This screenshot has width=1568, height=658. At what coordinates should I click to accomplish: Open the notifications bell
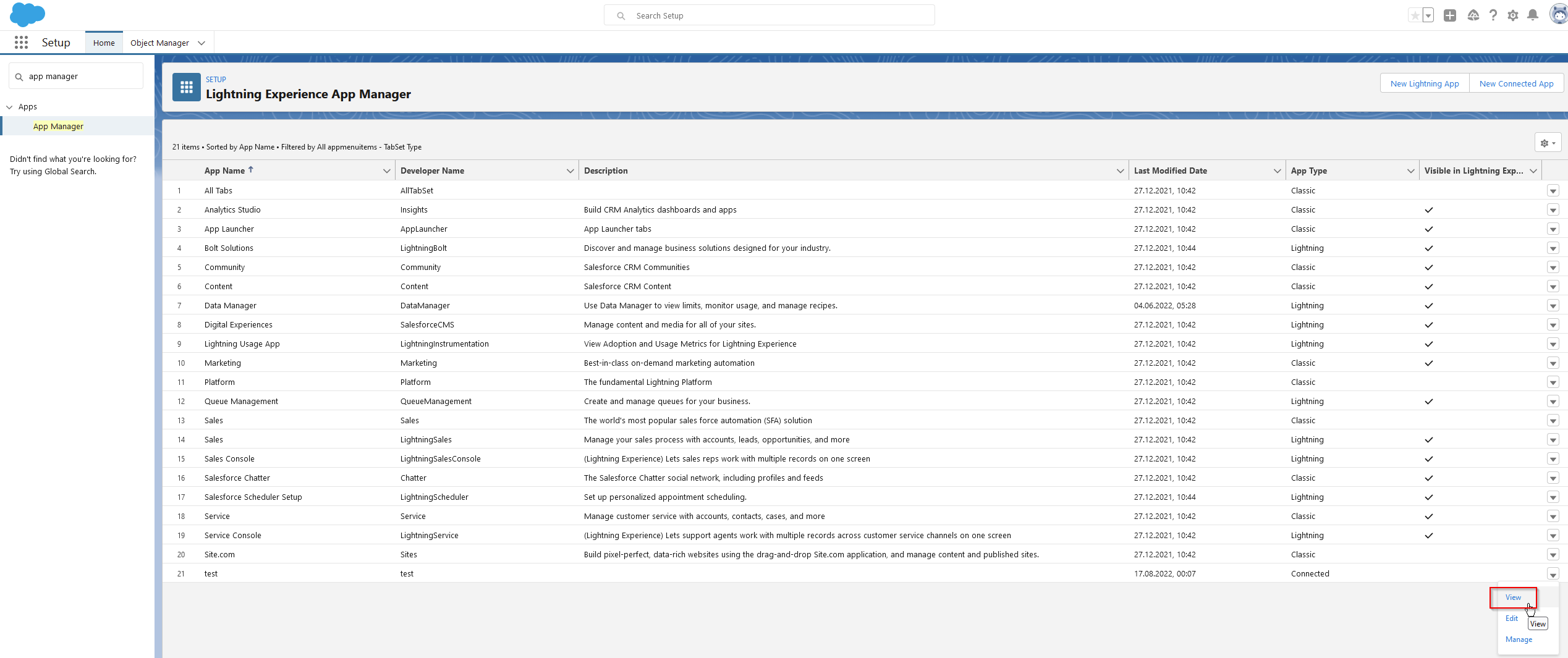coord(1533,15)
